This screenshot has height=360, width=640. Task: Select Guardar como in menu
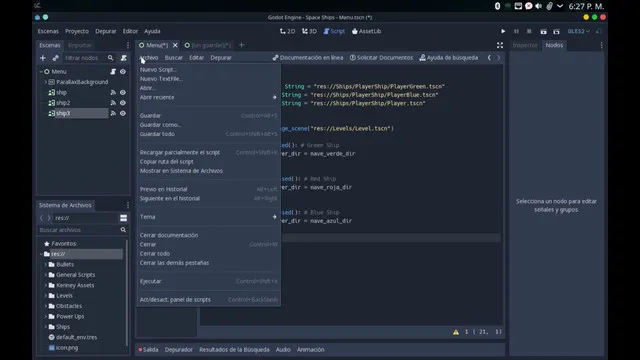point(209,124)
